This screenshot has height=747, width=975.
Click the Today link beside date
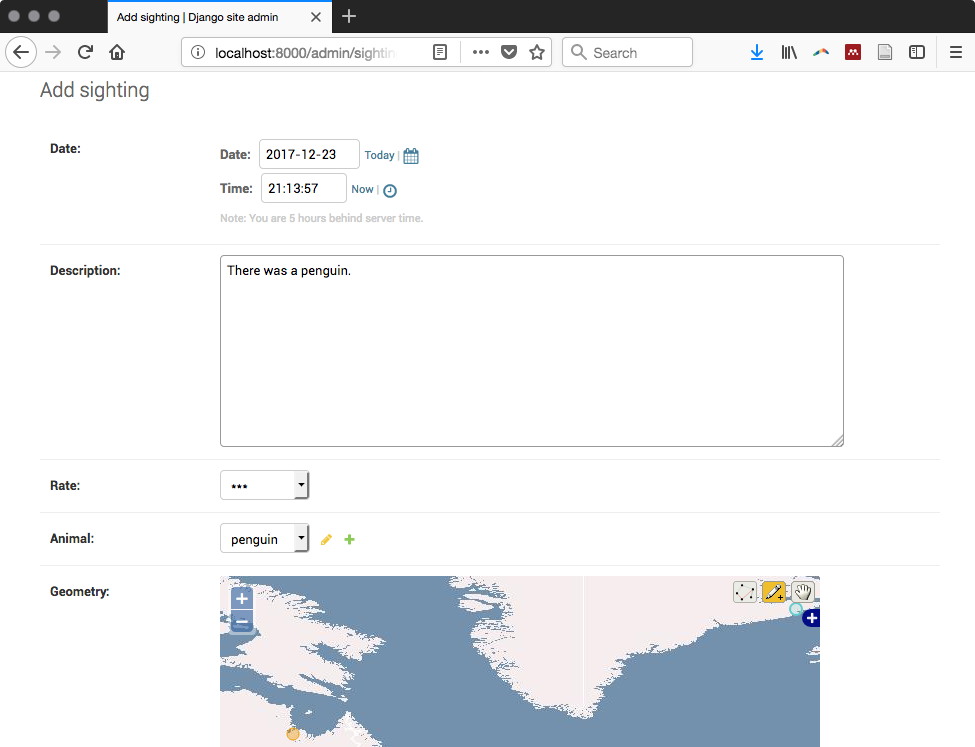[379, 156]
